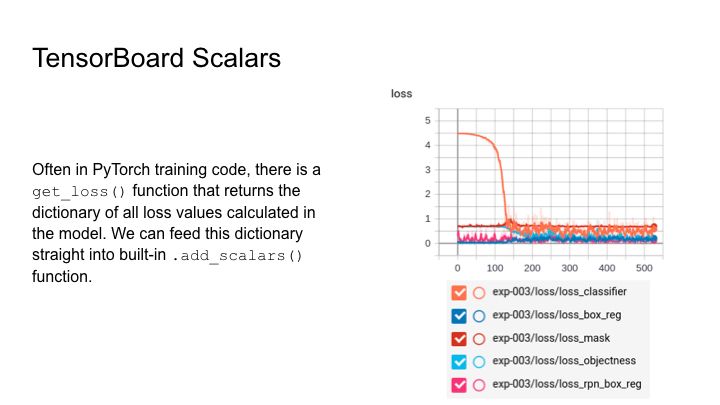Viewport: 720px width, 405px height.
Task: Uncheck the loss_mask dark red checkbox
Action: (459, 339)
